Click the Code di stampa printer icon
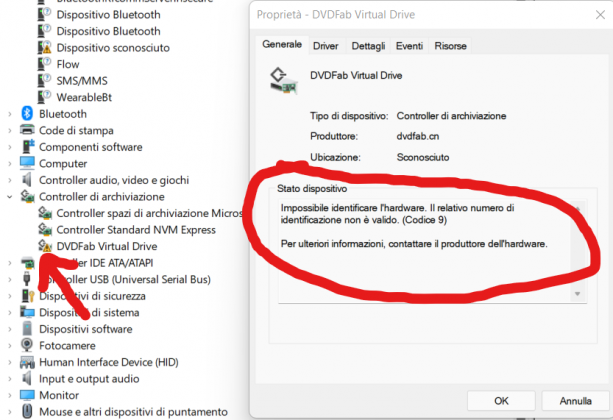 tap(27, 130)
